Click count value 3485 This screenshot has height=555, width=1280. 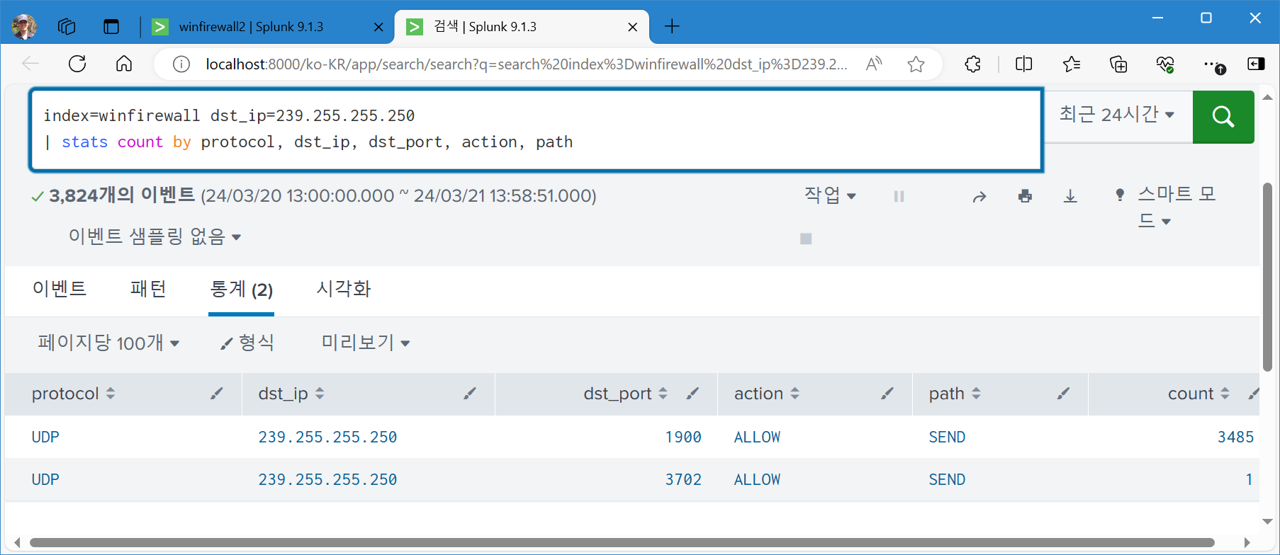(1235, 437)
